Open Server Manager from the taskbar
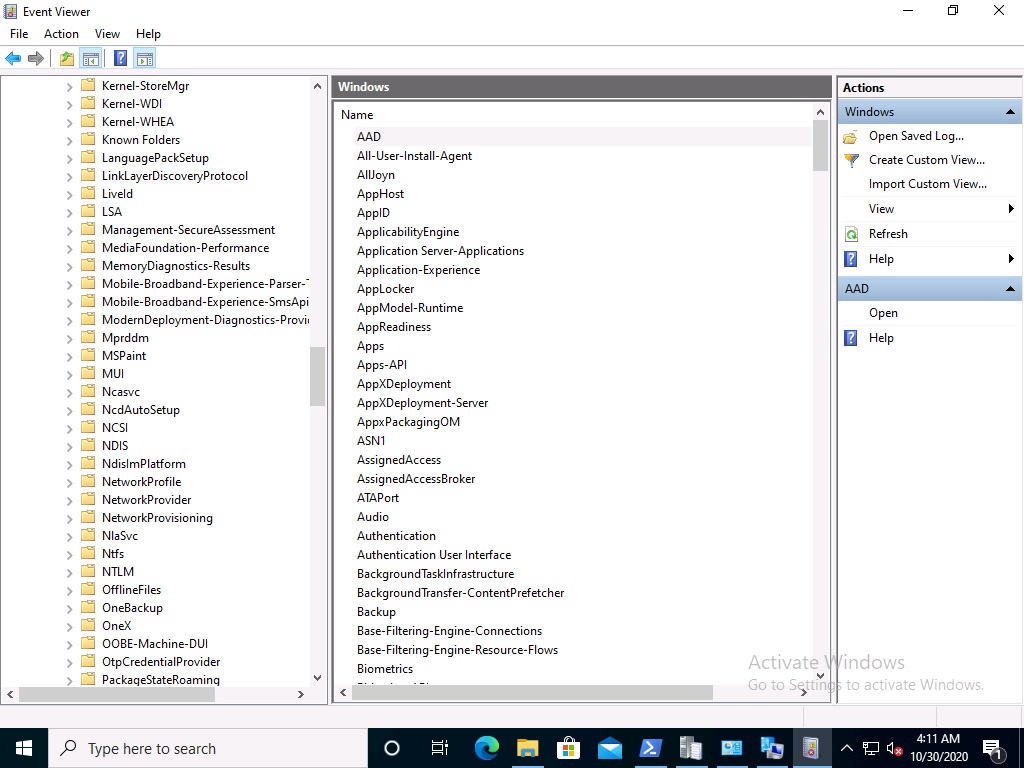This screenshot has height=768, width=1024. 690,748
